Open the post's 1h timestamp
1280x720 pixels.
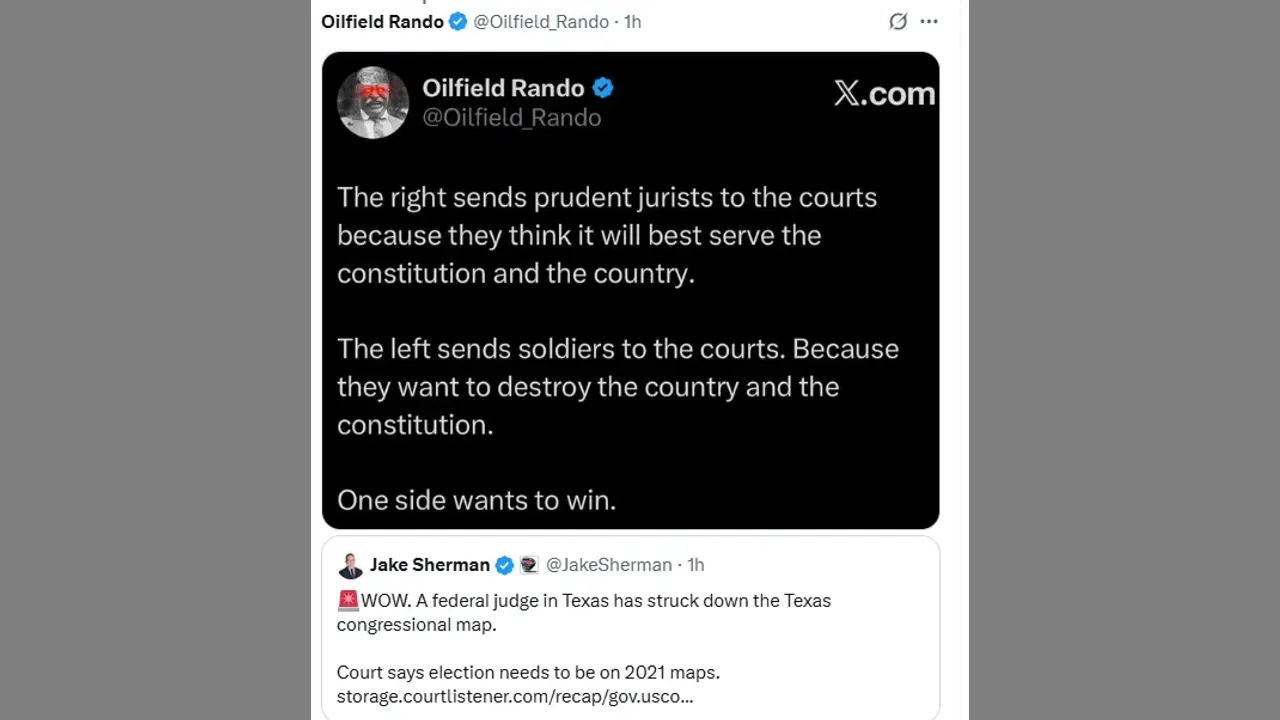tap(633, 22)
